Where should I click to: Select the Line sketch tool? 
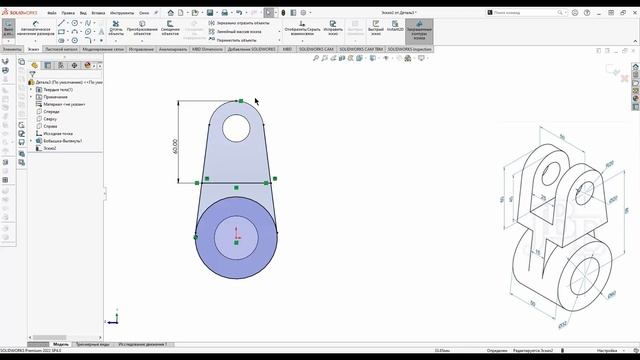tap(61, 23)
